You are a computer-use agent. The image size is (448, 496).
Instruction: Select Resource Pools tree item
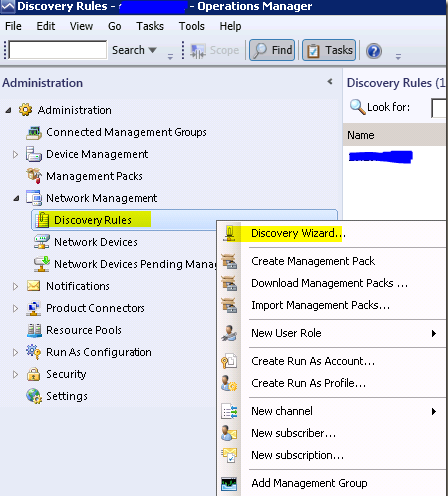(x=84, y=330)
